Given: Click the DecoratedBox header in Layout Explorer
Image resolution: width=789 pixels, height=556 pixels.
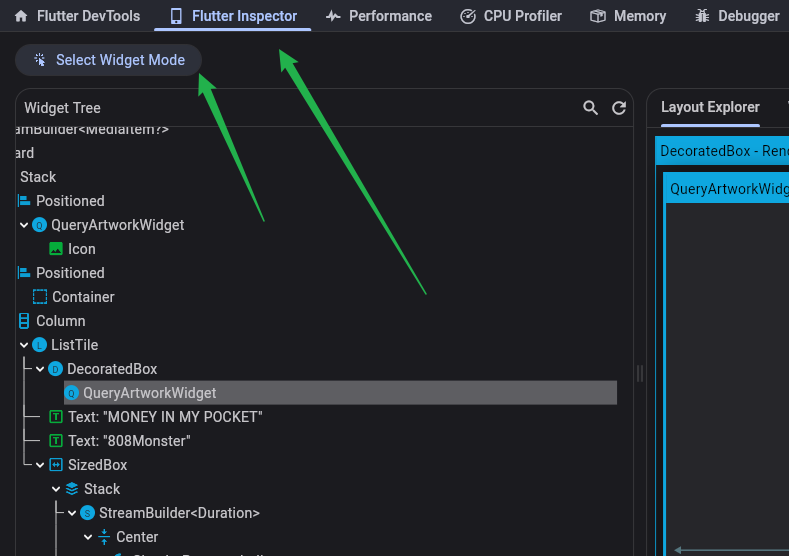Looking at the screenshot, I should click(x=722, y=150).
